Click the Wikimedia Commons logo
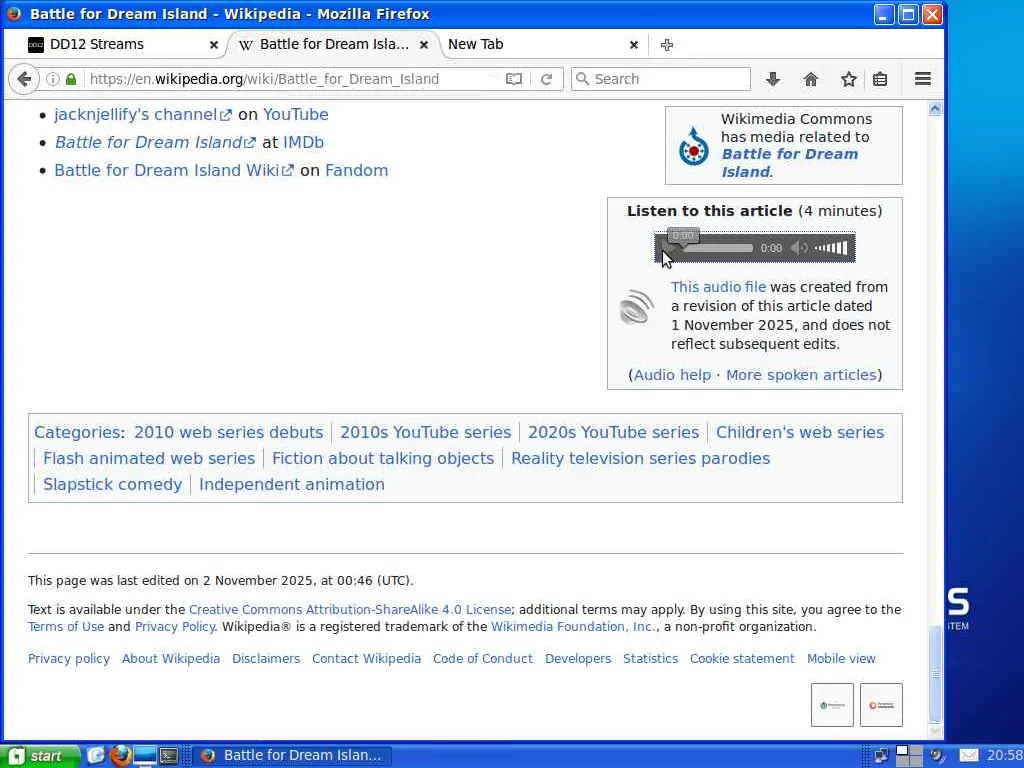This screenshot has width=1024, height=768. [693, 146]
